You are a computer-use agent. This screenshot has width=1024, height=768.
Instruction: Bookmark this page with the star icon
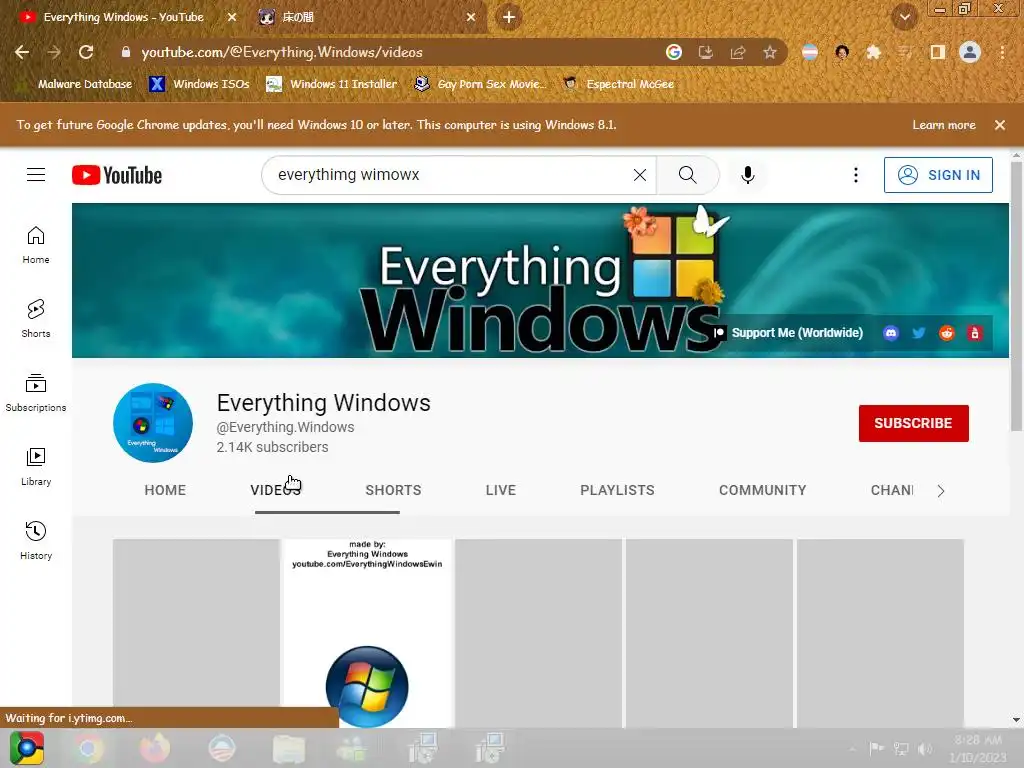[770, 52]
